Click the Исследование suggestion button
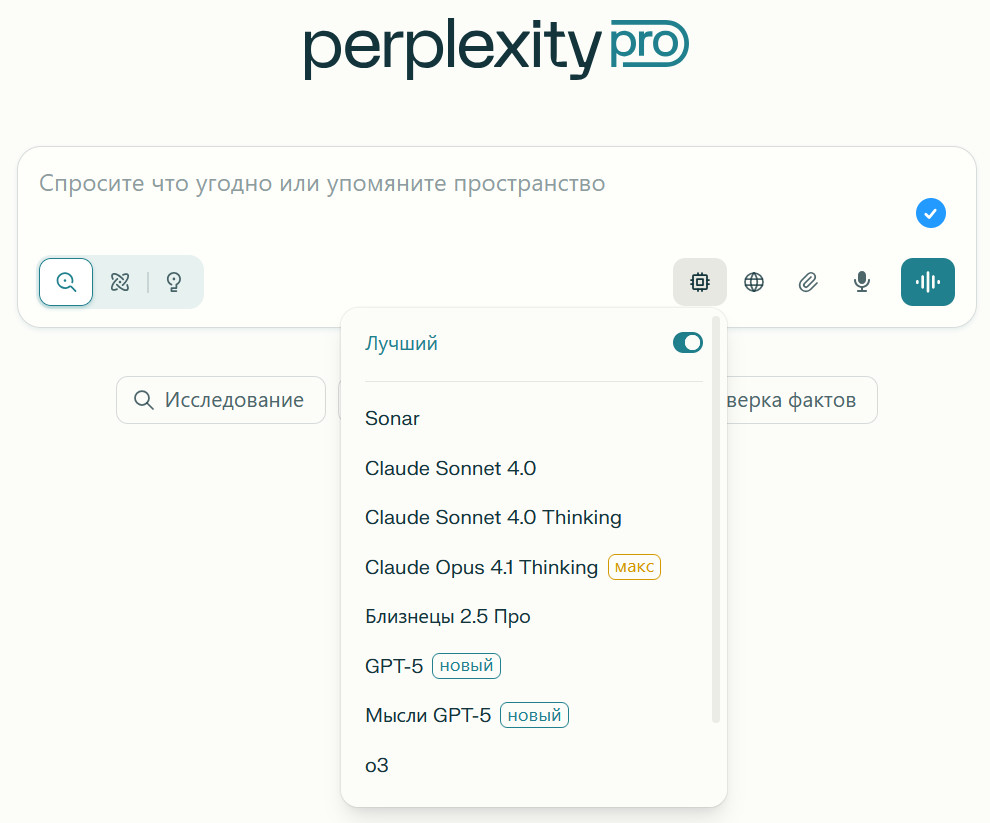This screenshot has width=990, height=823. point(221,400)
